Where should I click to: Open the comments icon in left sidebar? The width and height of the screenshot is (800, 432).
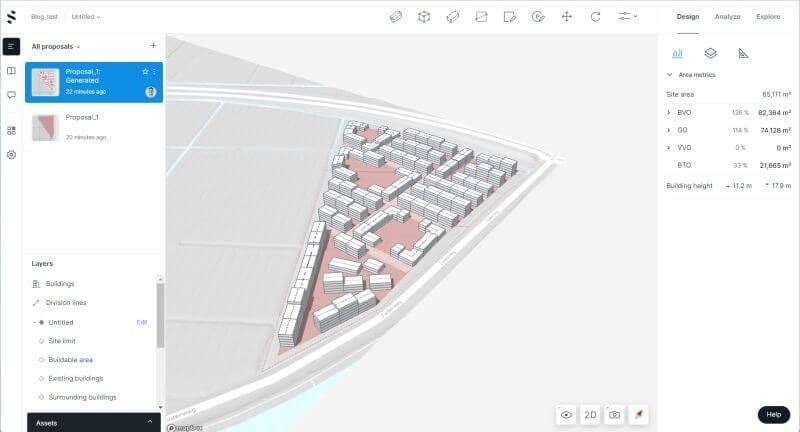pyautogui.click(x=11, y=95)
